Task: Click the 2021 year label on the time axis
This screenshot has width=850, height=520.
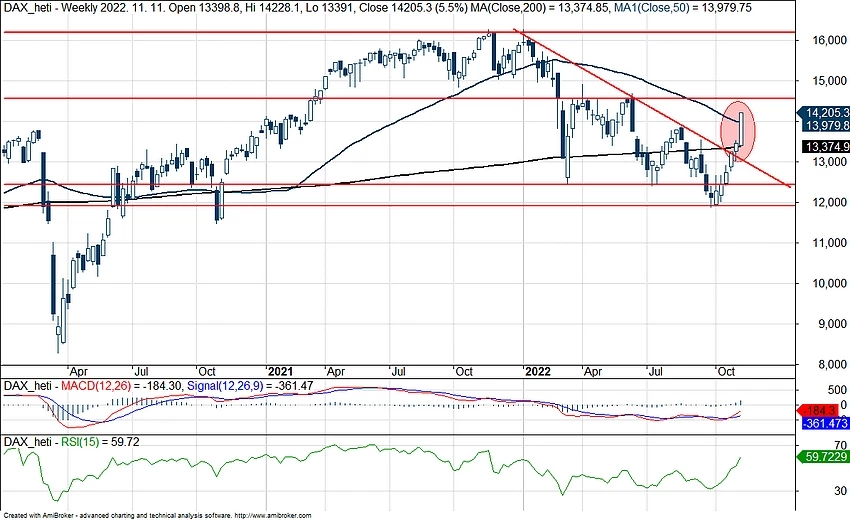Action: coord(281,368)
